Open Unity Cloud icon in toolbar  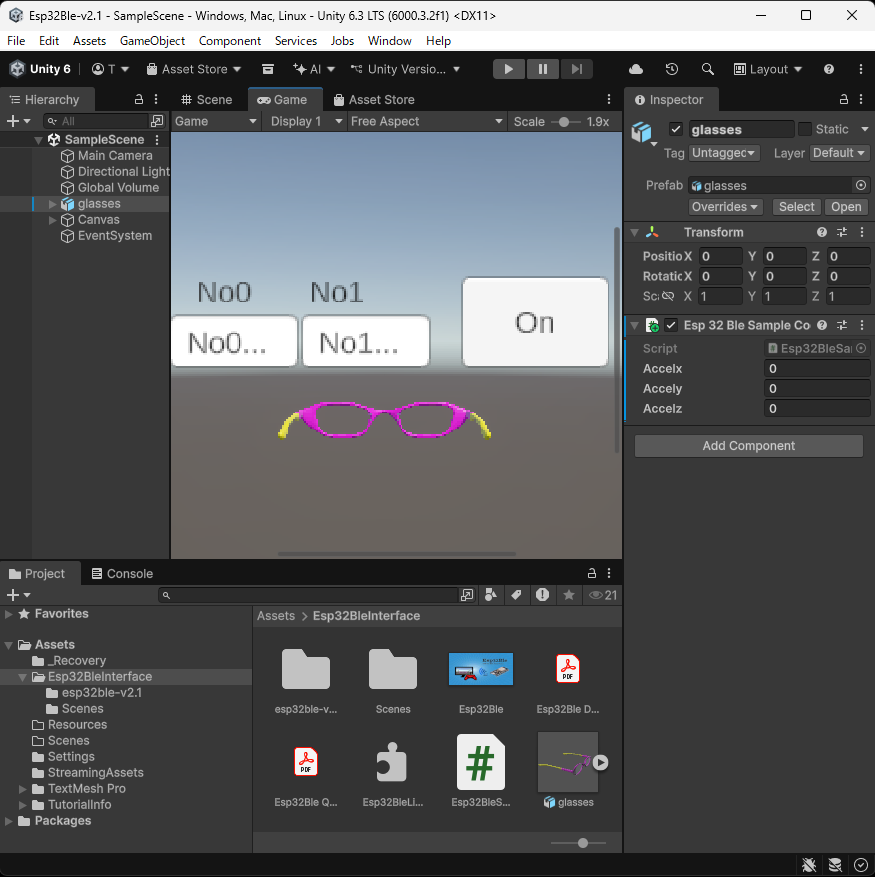(636, 69)
